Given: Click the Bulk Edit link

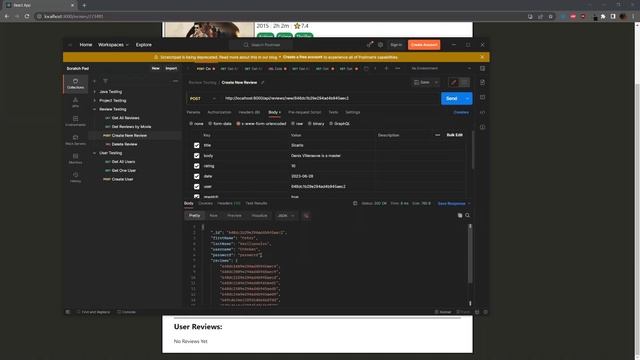Looking at the screenshot, I should [x=455, y=135].
